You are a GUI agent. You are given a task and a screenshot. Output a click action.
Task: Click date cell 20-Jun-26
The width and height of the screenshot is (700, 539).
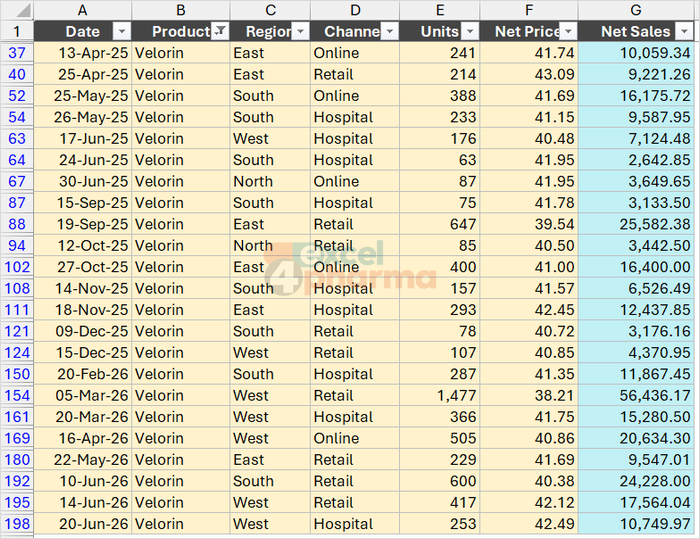pyautogui.click(x=83, y=524)
